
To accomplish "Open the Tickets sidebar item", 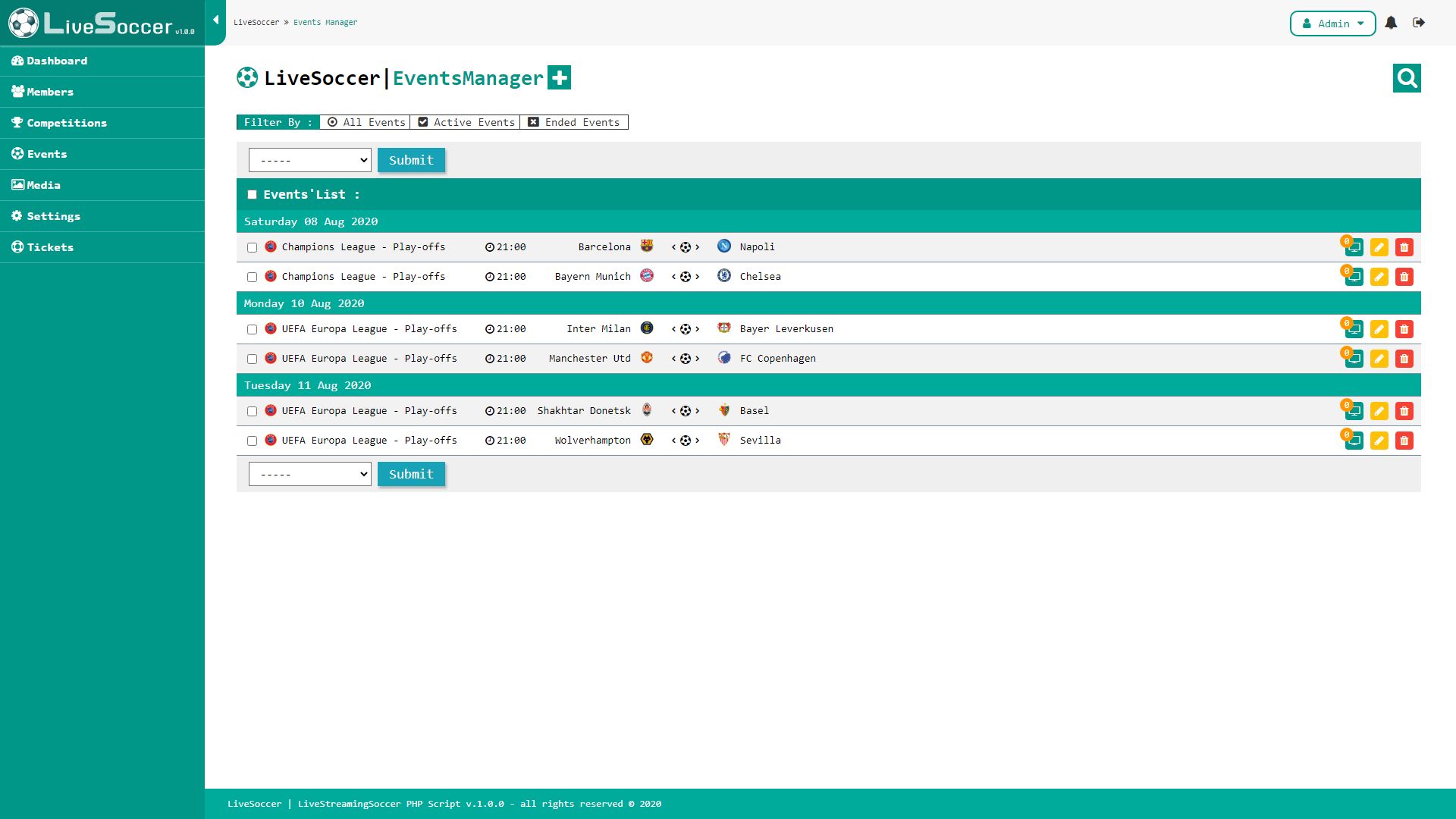I will [50, 247].
